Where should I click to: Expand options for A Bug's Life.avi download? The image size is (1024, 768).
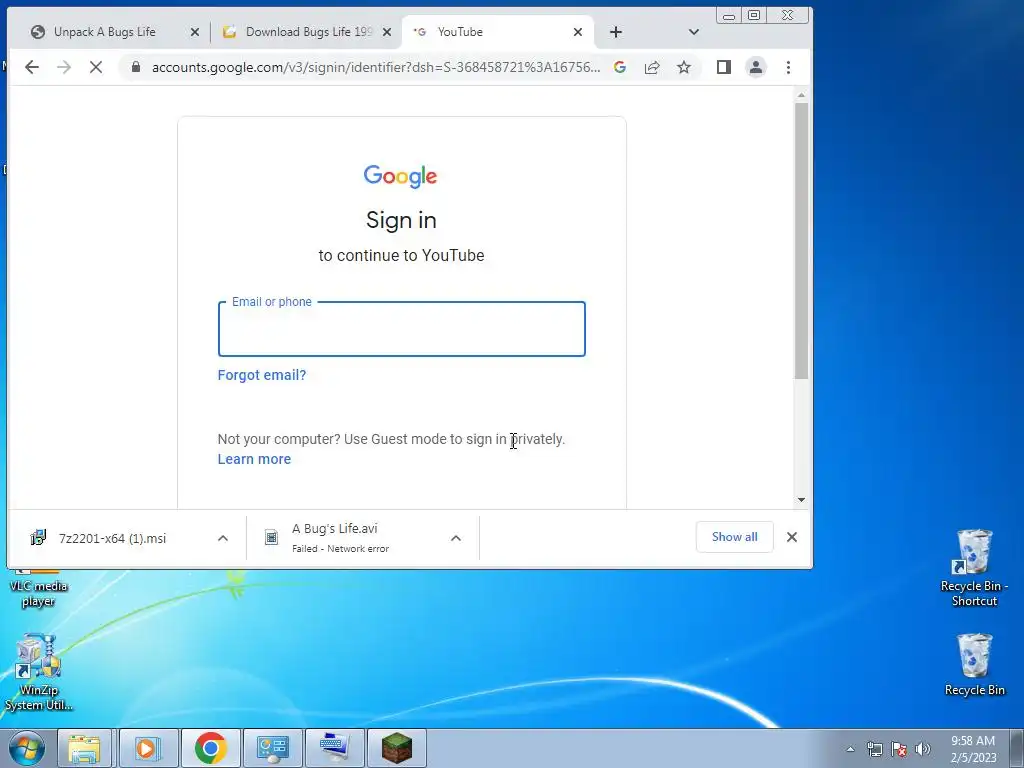(456, 538)
